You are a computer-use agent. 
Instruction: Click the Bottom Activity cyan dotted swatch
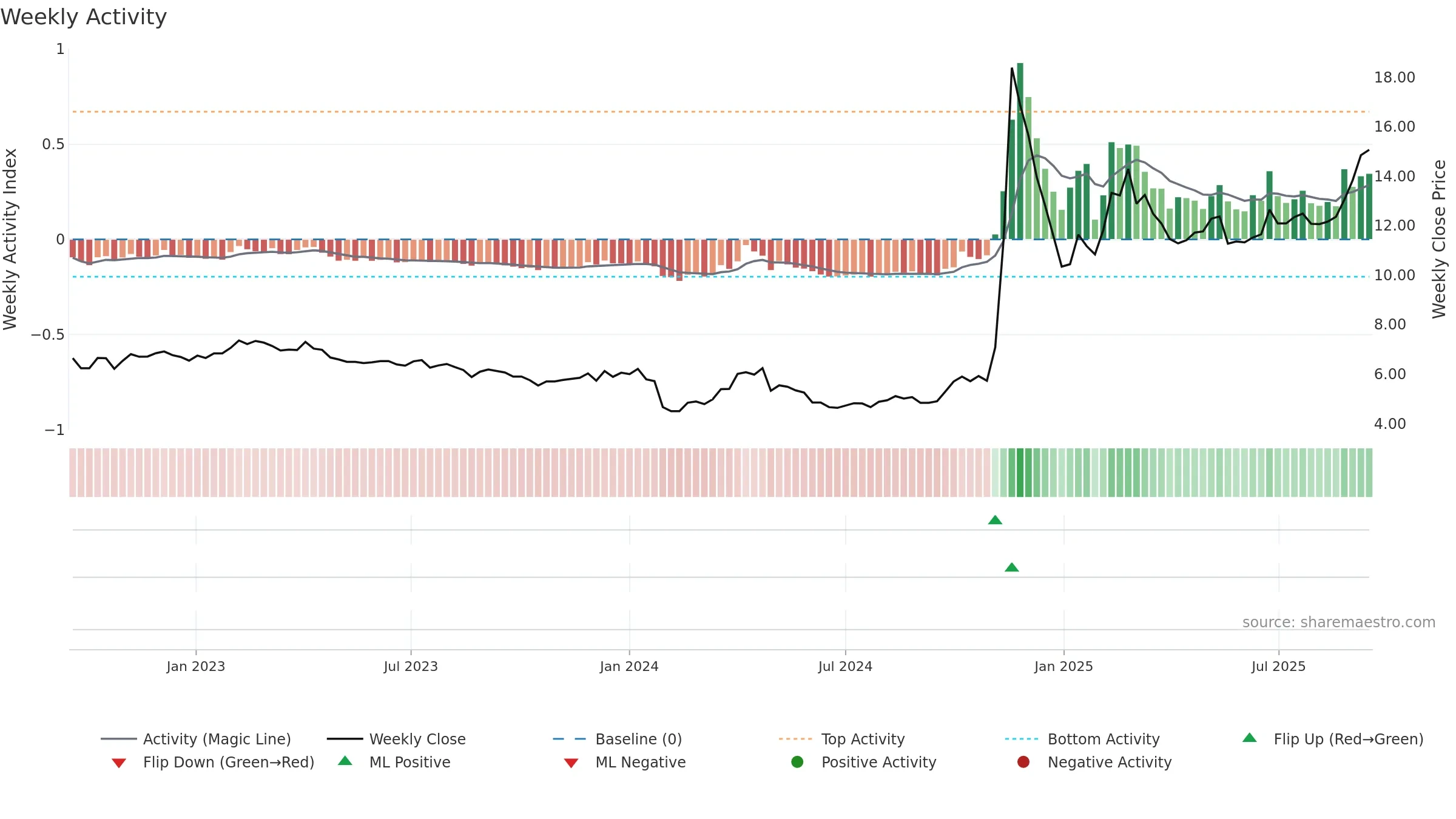tap(1022, 739)
